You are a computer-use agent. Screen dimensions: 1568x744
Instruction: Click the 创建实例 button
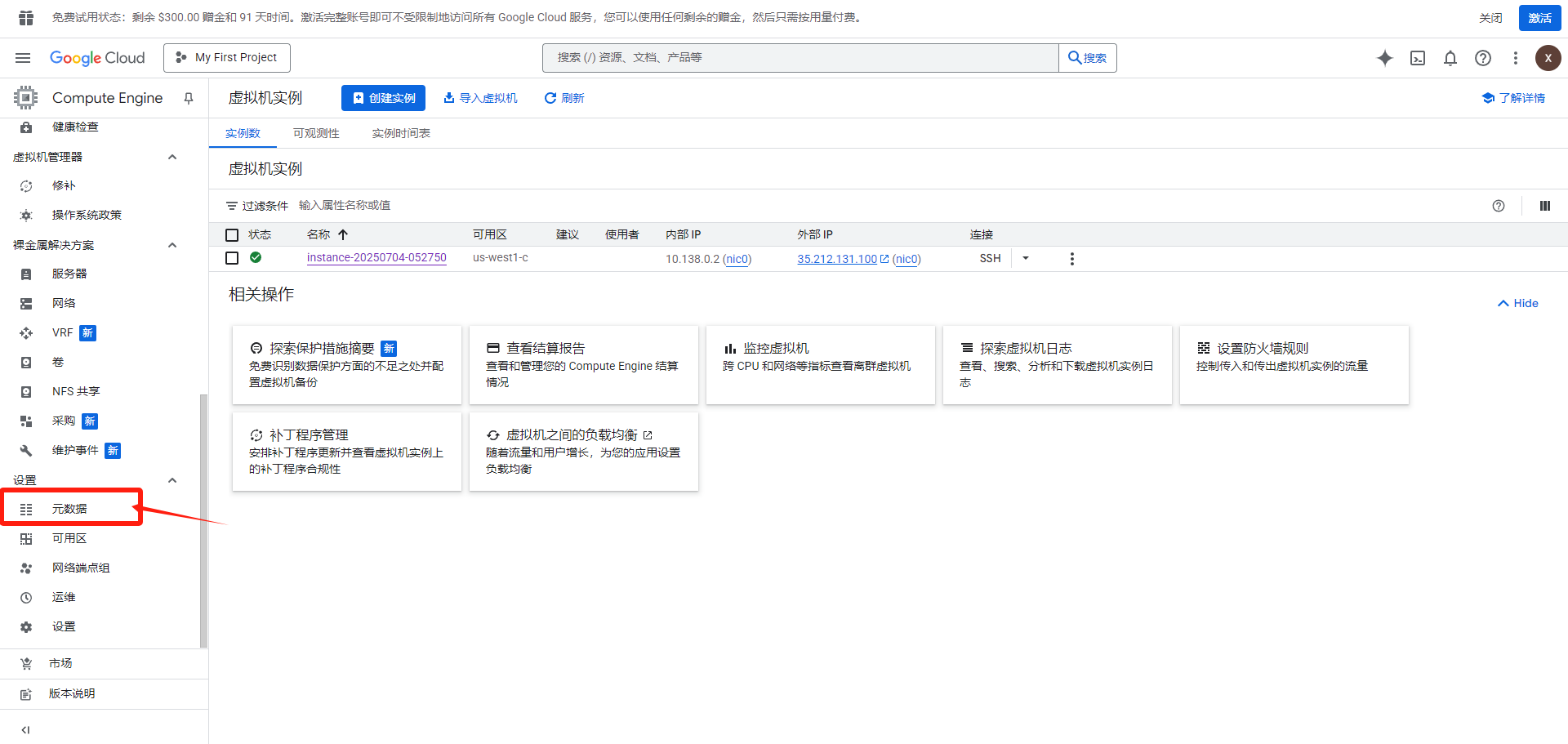(383, 98)
